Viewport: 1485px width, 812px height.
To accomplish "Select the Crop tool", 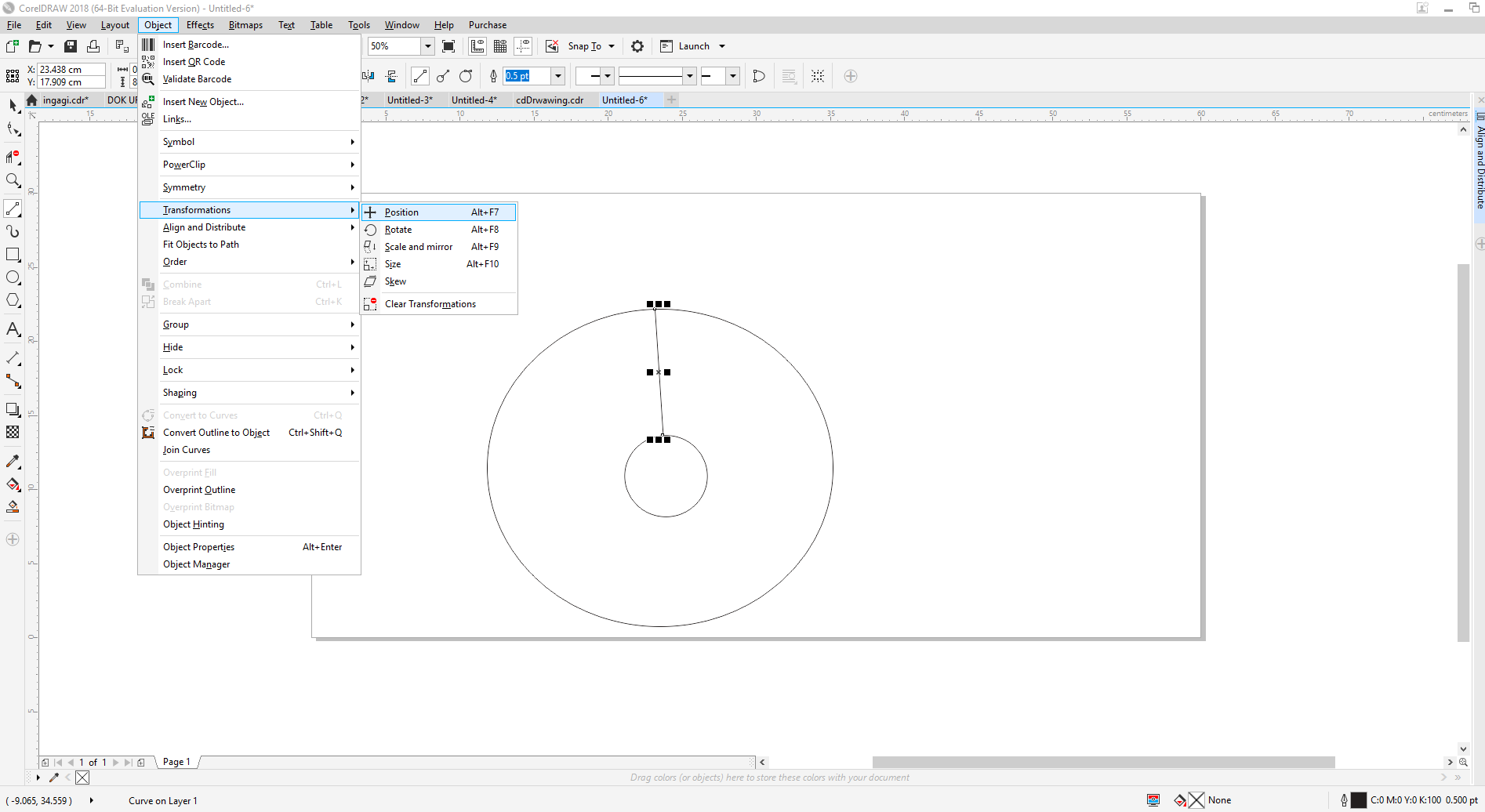I will (13, 157).
